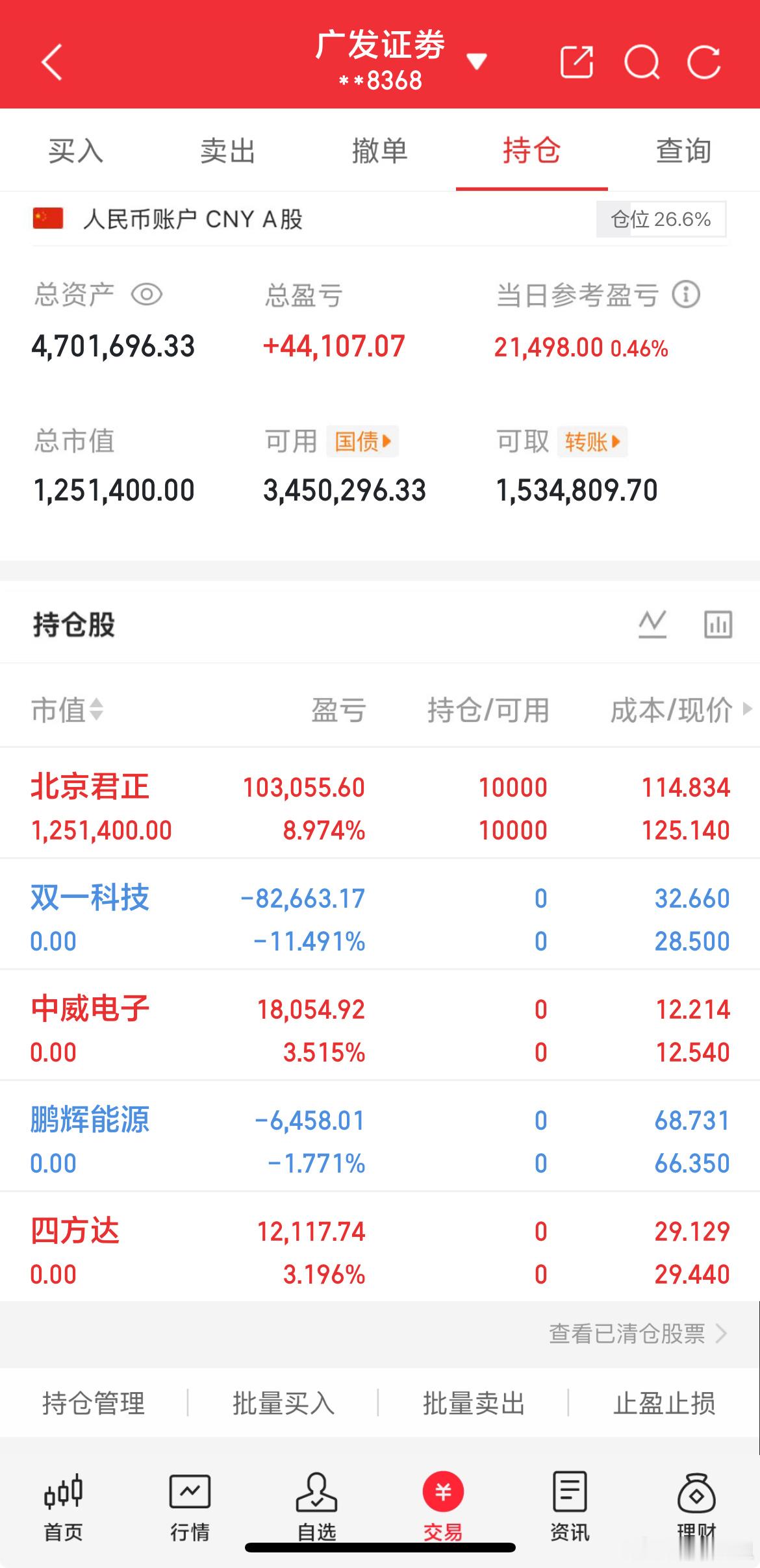Tap the China flag account icon

point(48,219)
